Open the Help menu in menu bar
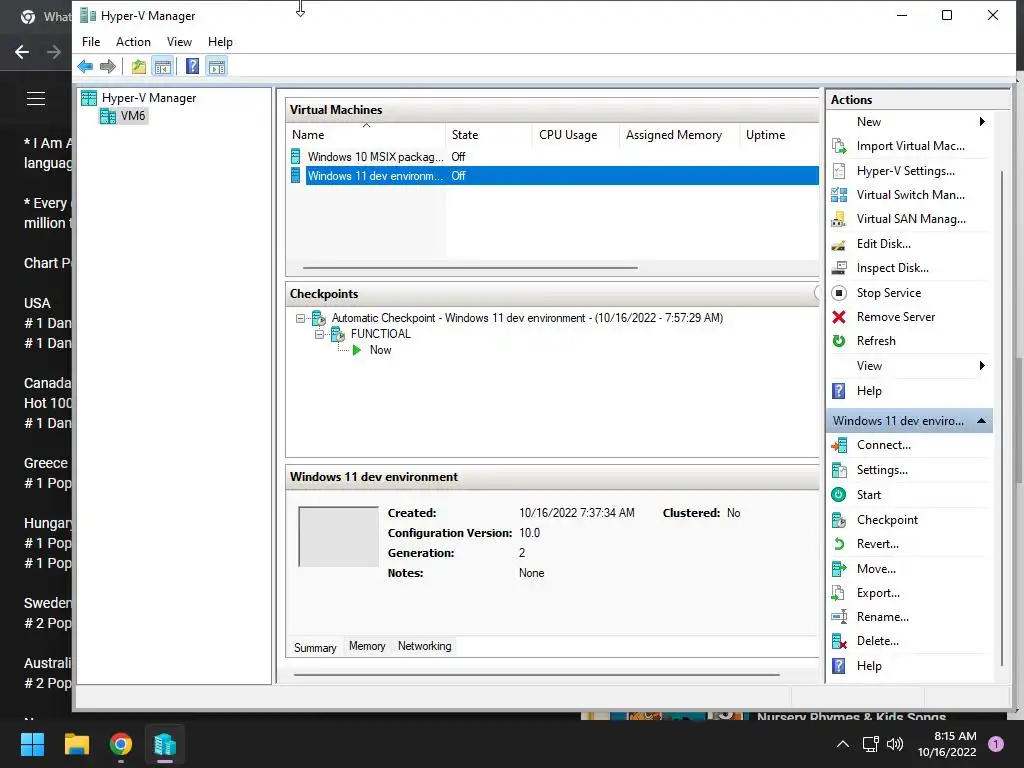Image resolution: width=1024 pixels, height=768 pixels. [220, 42]
